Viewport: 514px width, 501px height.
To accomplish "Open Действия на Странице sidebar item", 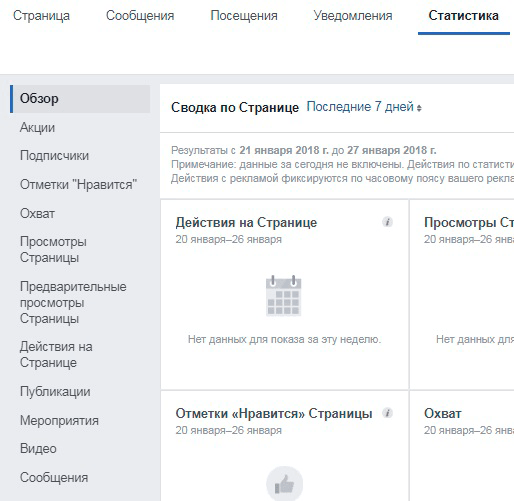I will point(56,354).
